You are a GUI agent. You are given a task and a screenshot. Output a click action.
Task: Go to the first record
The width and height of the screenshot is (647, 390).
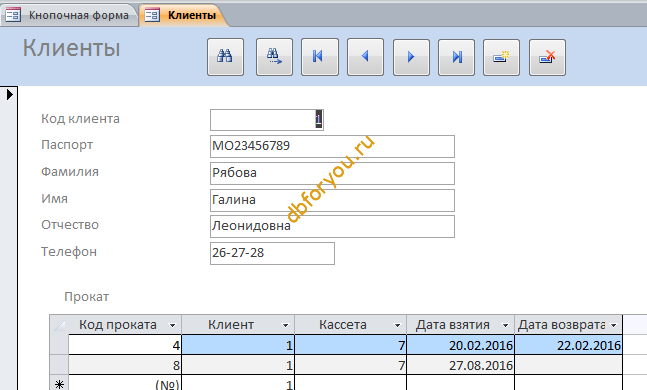tap(320, 57)
